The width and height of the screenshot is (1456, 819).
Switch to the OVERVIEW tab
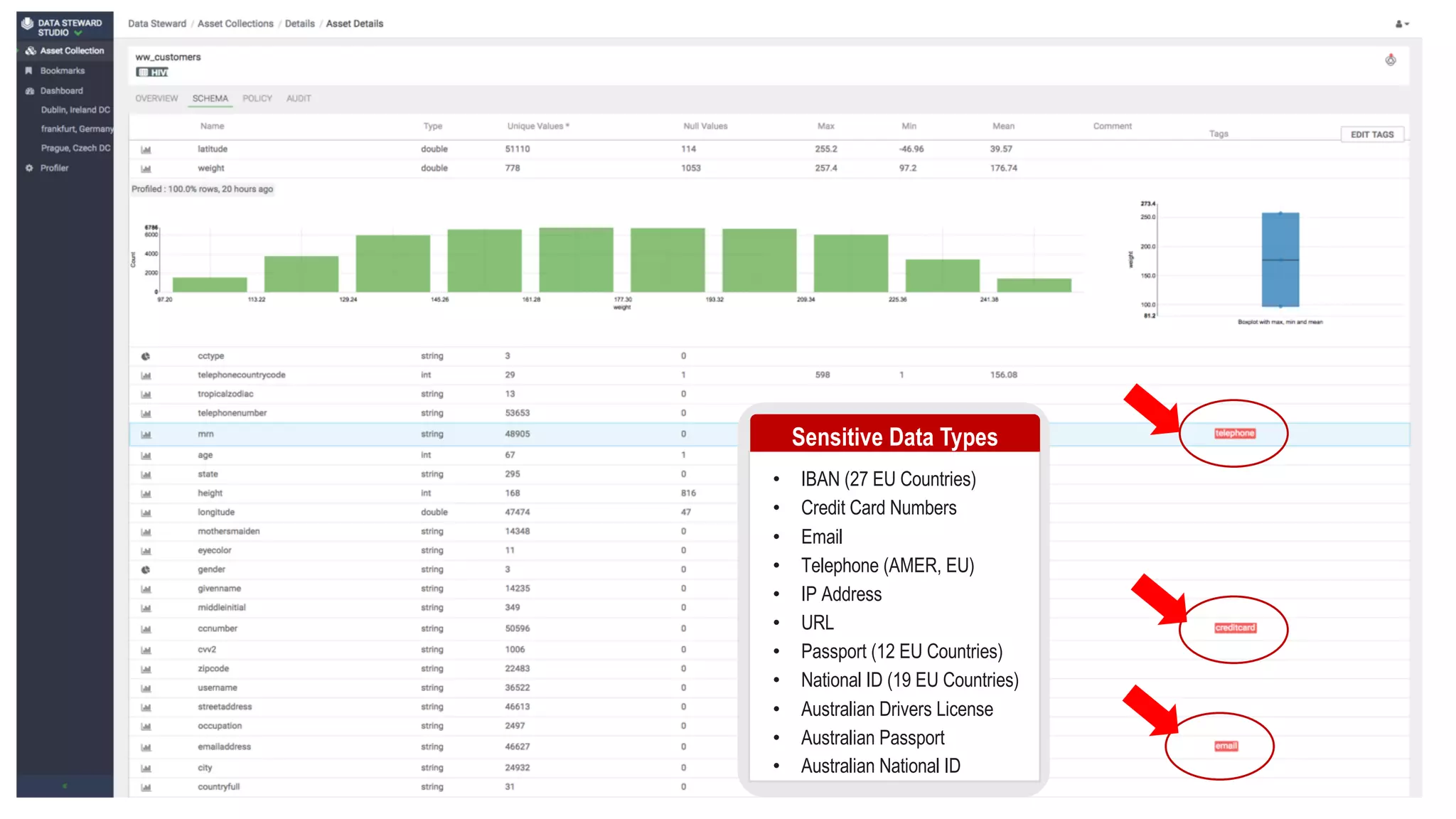pyautogui.click(x=156, y=98)
